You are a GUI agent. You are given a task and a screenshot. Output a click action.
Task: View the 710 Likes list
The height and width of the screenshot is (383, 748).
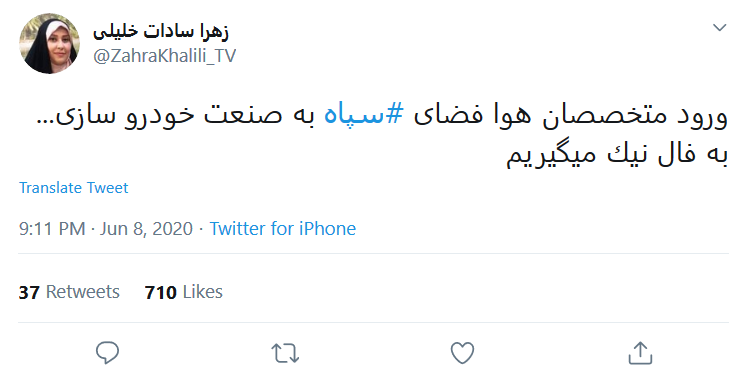tap(184, 292)
